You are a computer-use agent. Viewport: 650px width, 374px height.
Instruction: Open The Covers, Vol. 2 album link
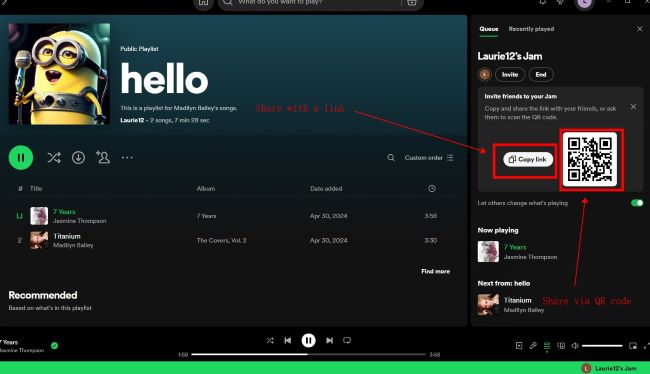point(222,240)
